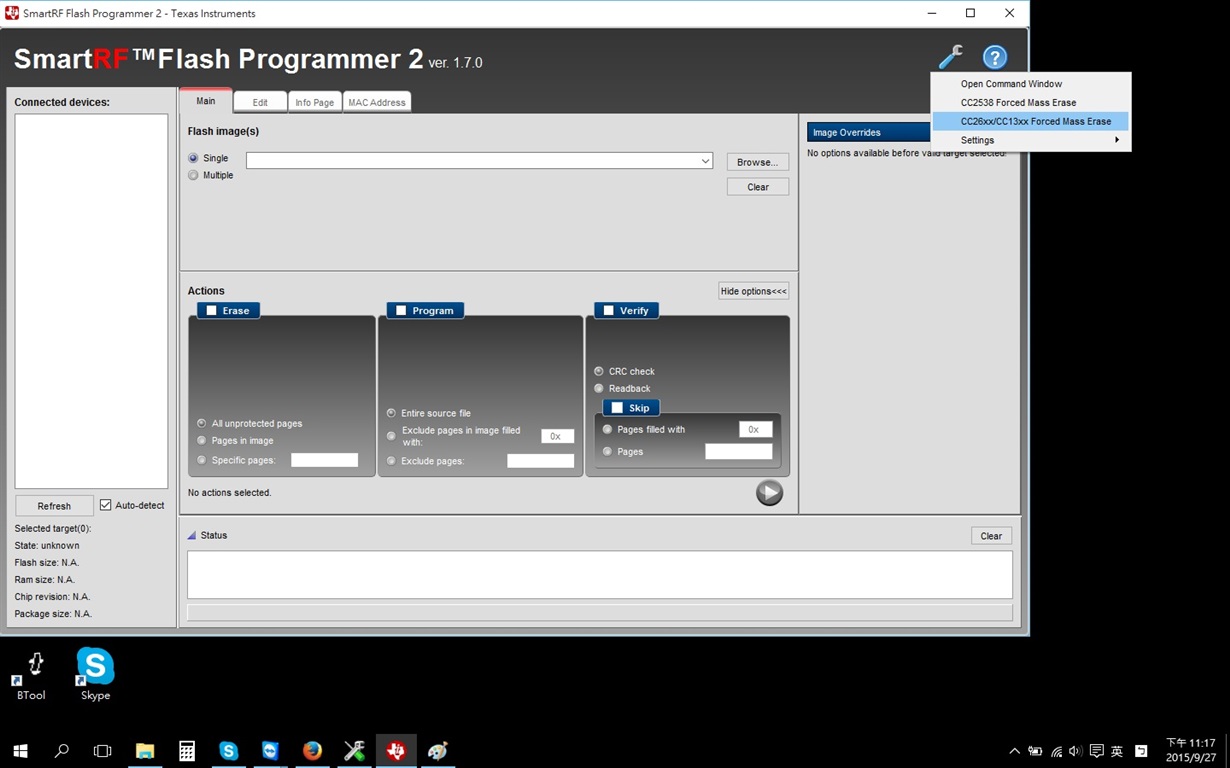
Task: Switch to the Main tab
Action: (206, 101)
